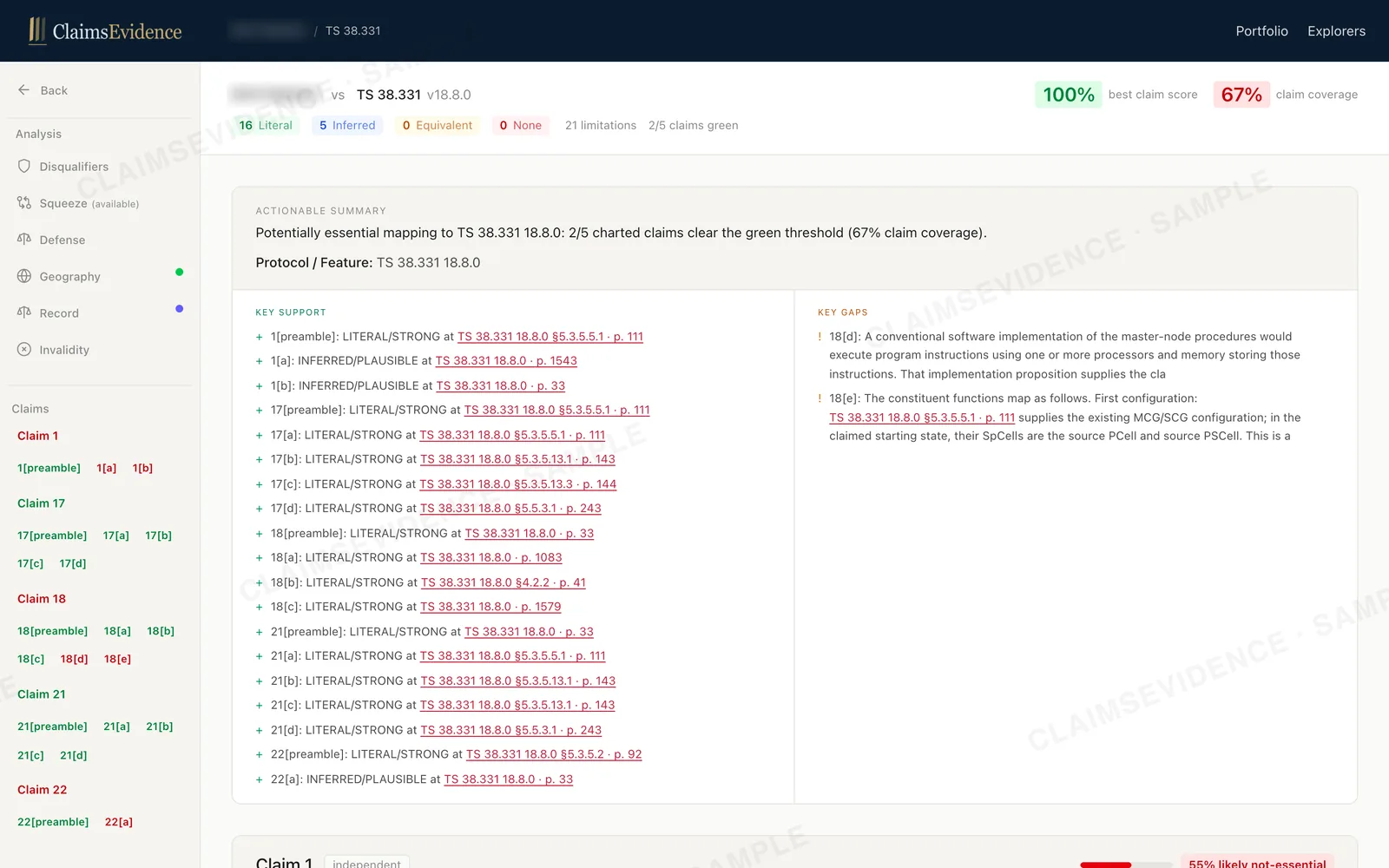Open 18[e] key gap citation p. 111
The image size is (1389, 868).
[922, 418]
